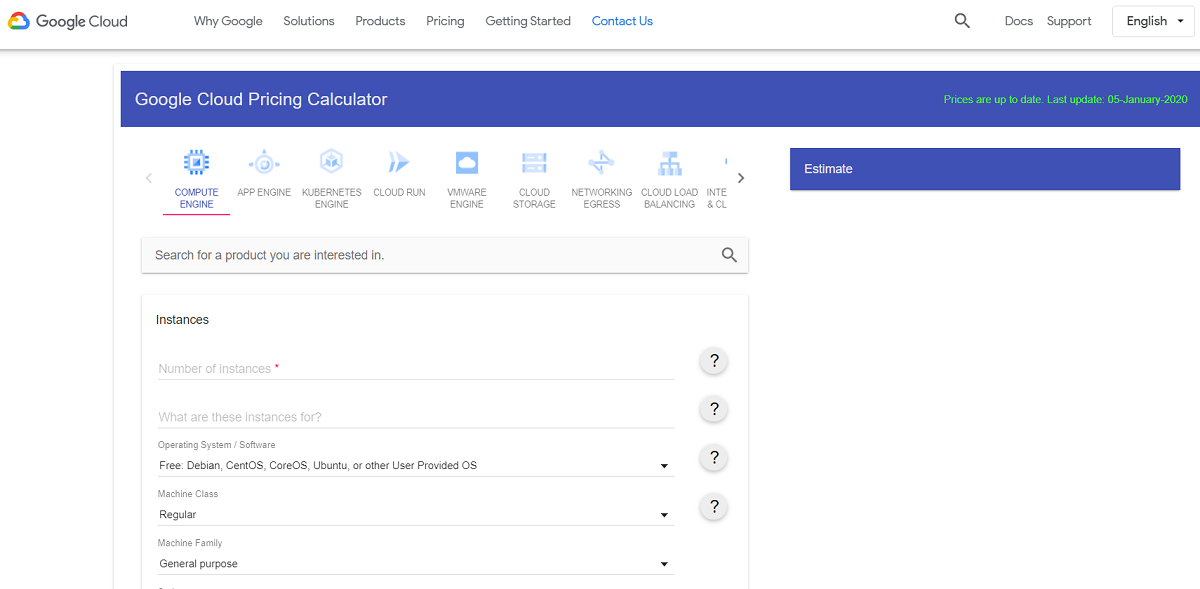Click the product search magnifier icon

(x=729, y=255)
